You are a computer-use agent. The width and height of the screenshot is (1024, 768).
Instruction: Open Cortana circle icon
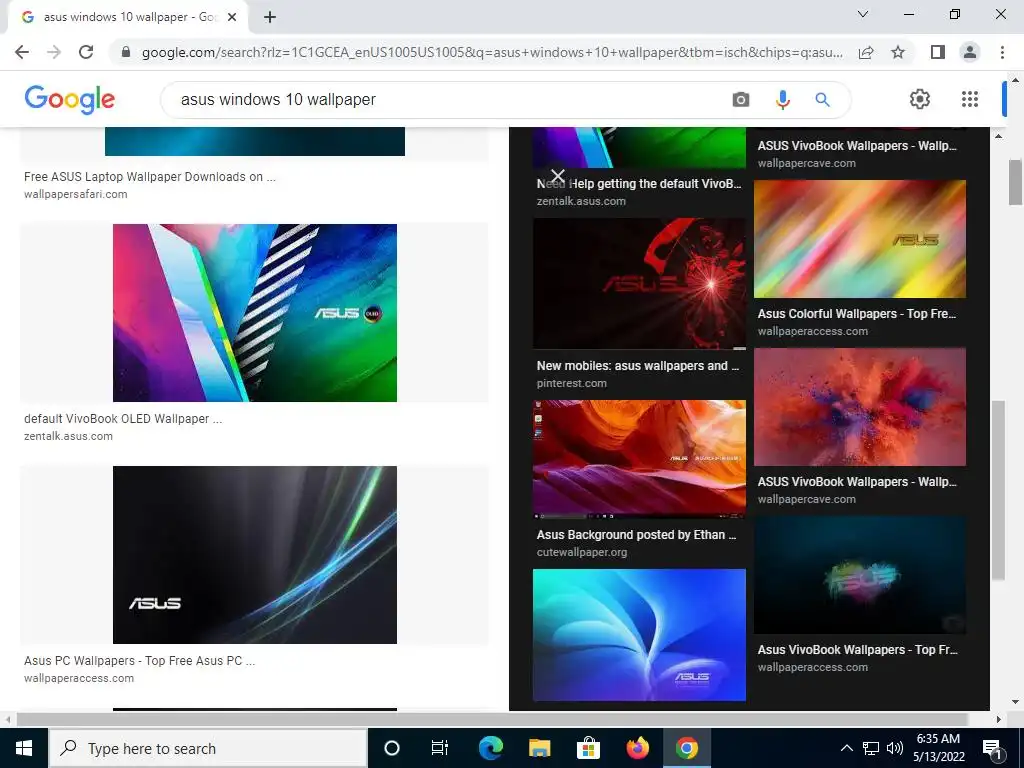(x=392, y=748)
